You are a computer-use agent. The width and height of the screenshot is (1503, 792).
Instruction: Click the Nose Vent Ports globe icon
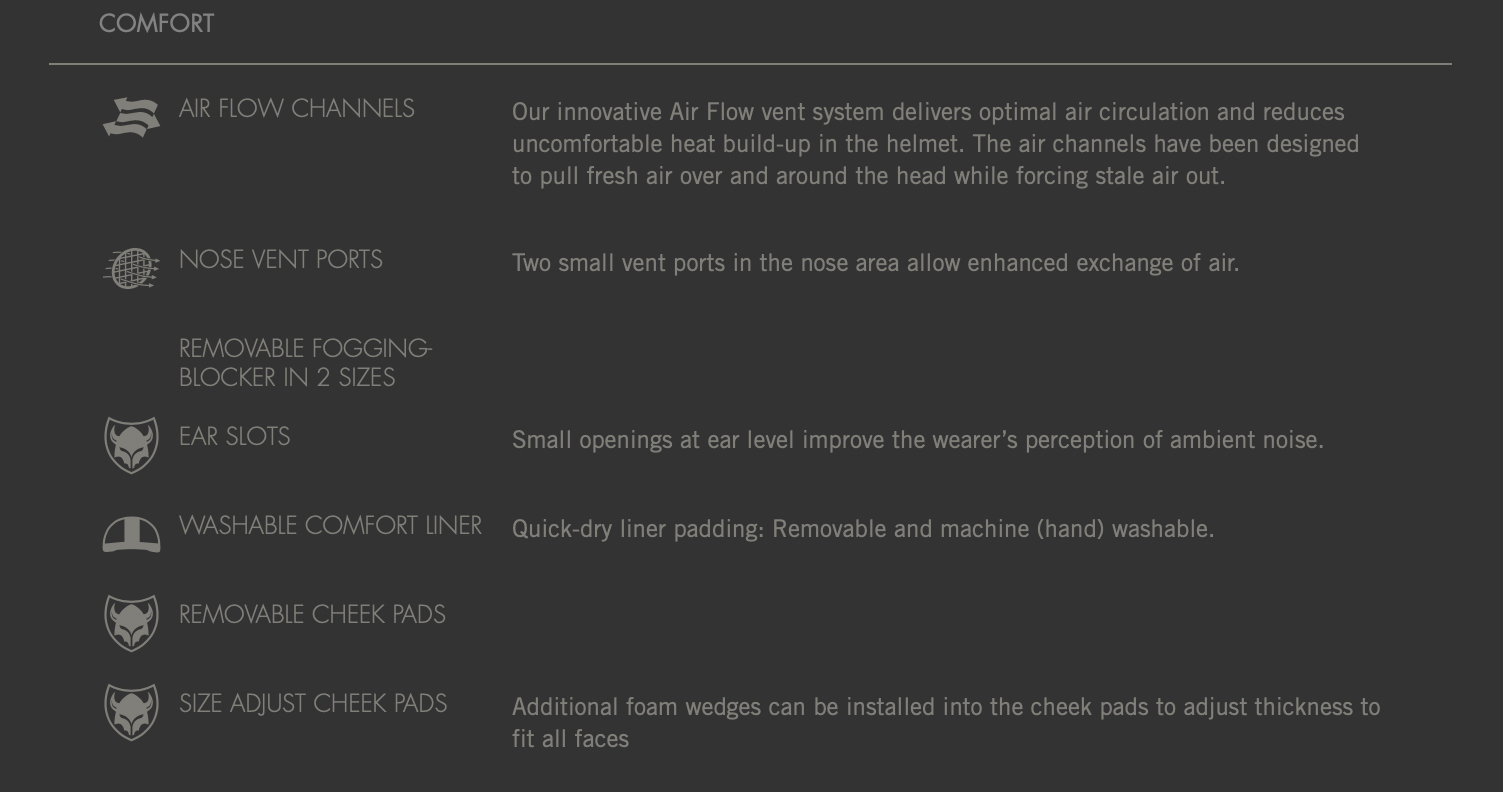click(131, 269)
